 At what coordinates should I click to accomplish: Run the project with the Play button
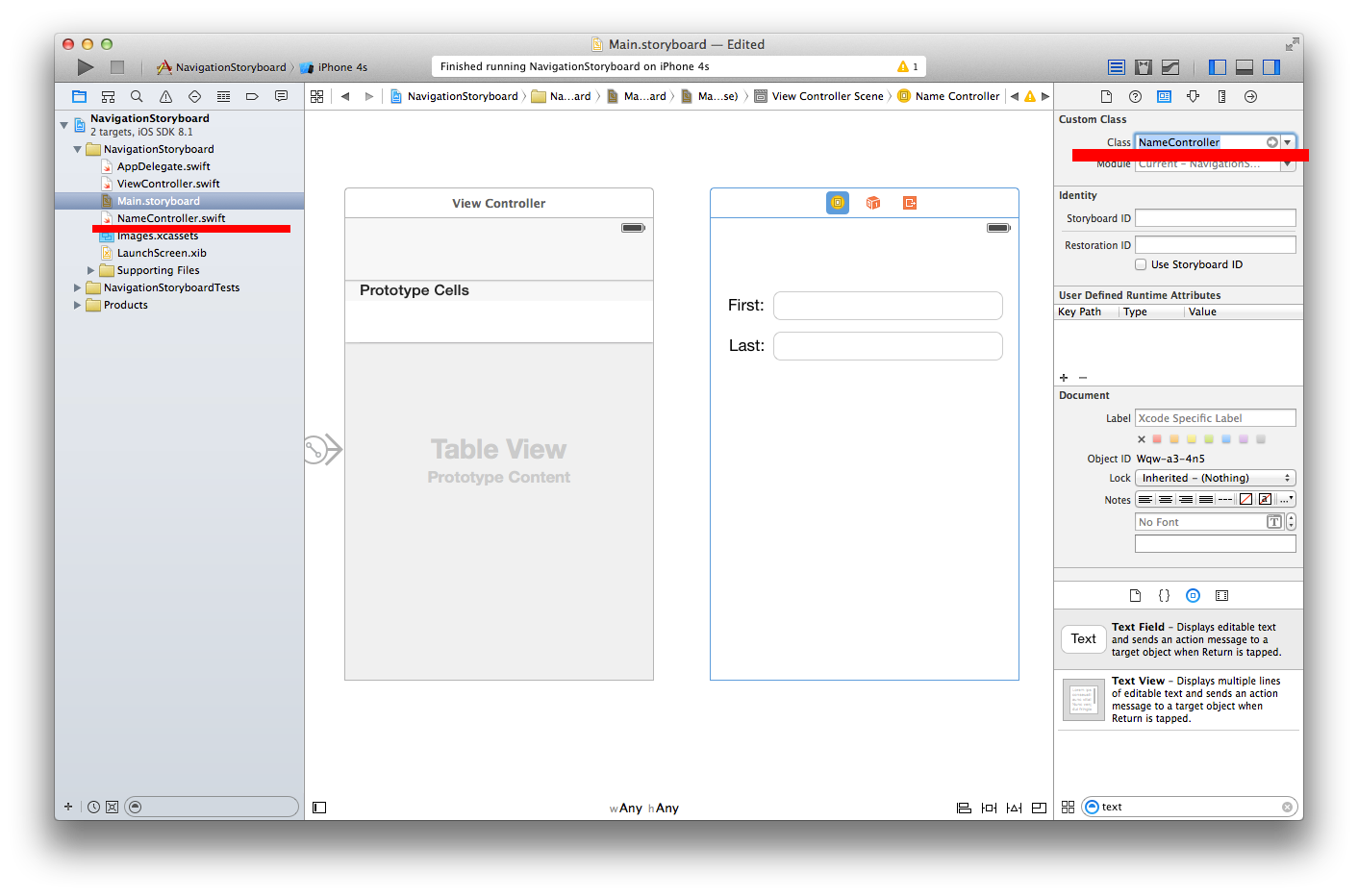click(x=86, y=67)
